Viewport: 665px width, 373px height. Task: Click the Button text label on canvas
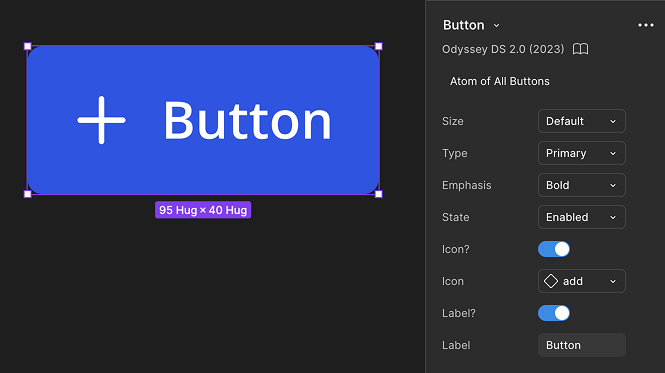point(248,121)
